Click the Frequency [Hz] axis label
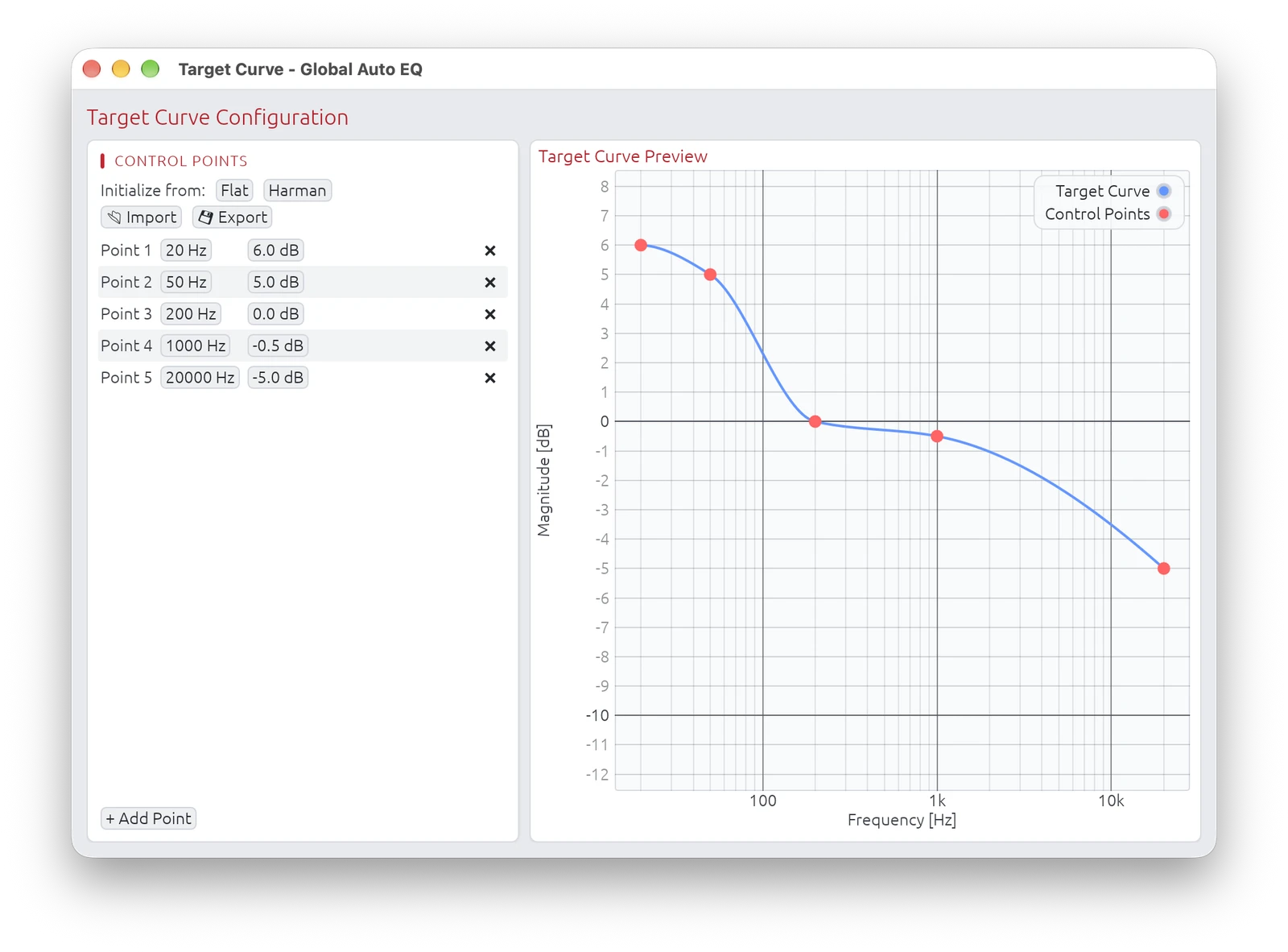Image resolution: width=1288 pixels, height=952 pixels. (x=902, y=820)
